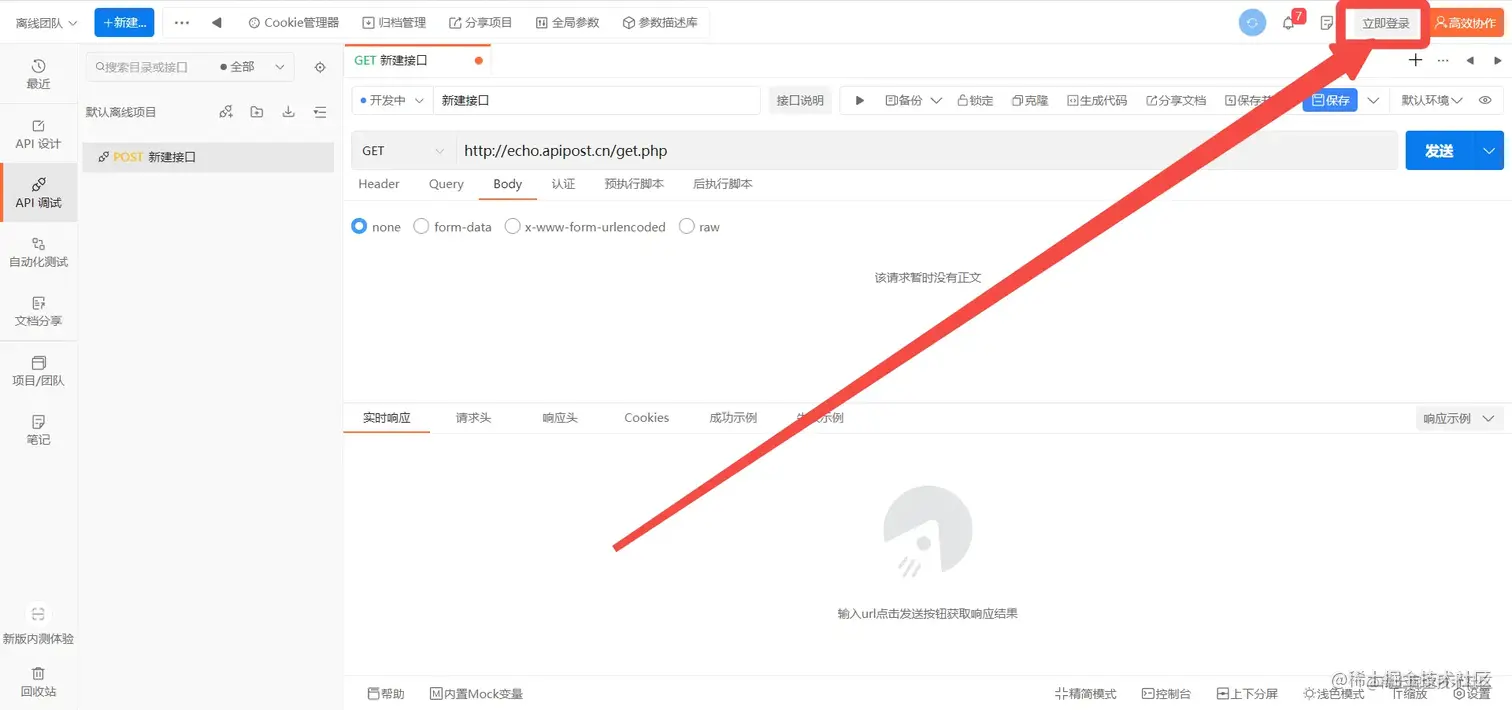1512x710 pixels.
Task: Expand the 备份 dropdown arrow
Action: 936,100
